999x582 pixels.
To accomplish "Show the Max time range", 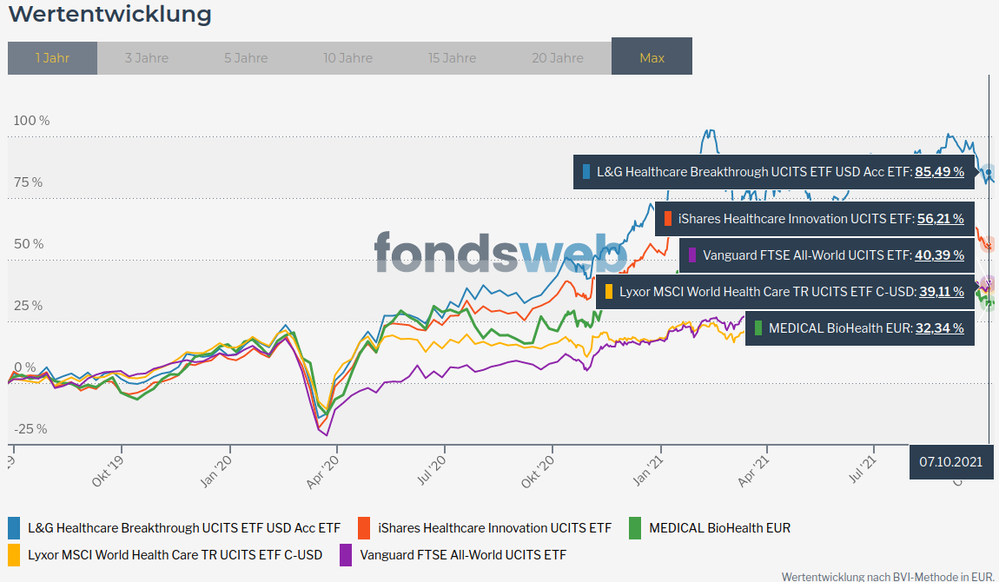I will tap(651, 58).
